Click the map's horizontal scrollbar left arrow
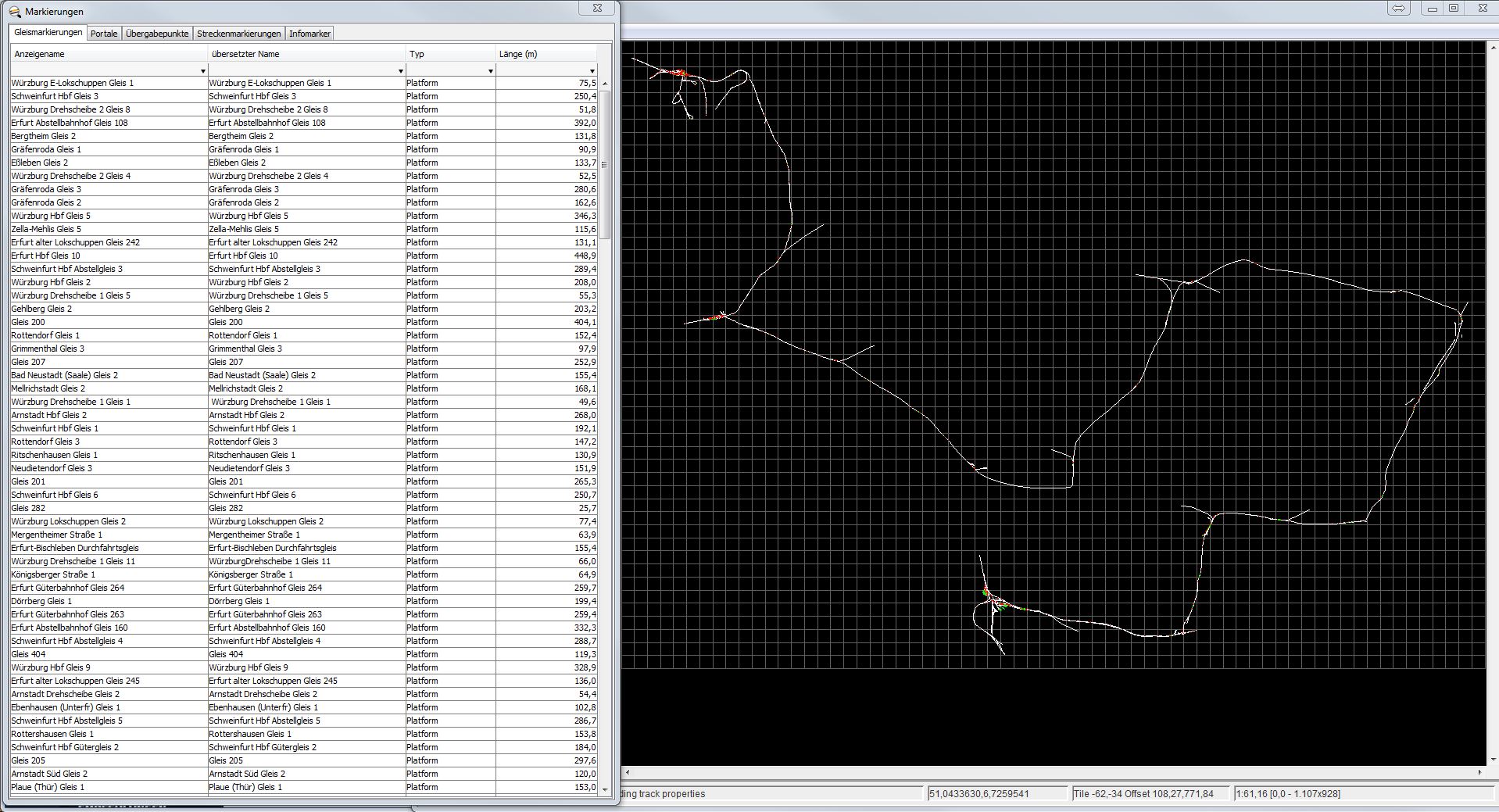Screen dimensions: 1499x812 point(628,772)
